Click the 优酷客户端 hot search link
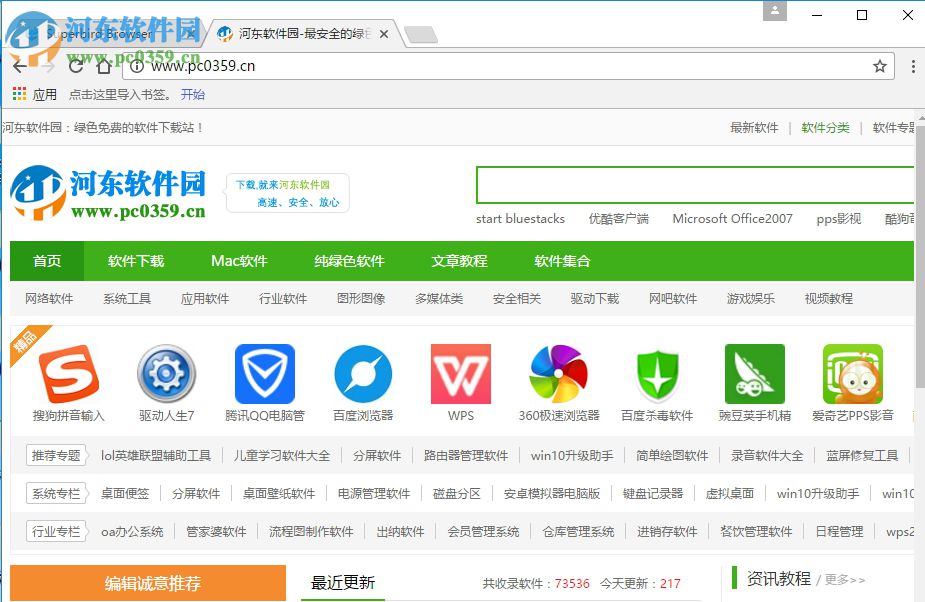925x602 pixels. 618,219
